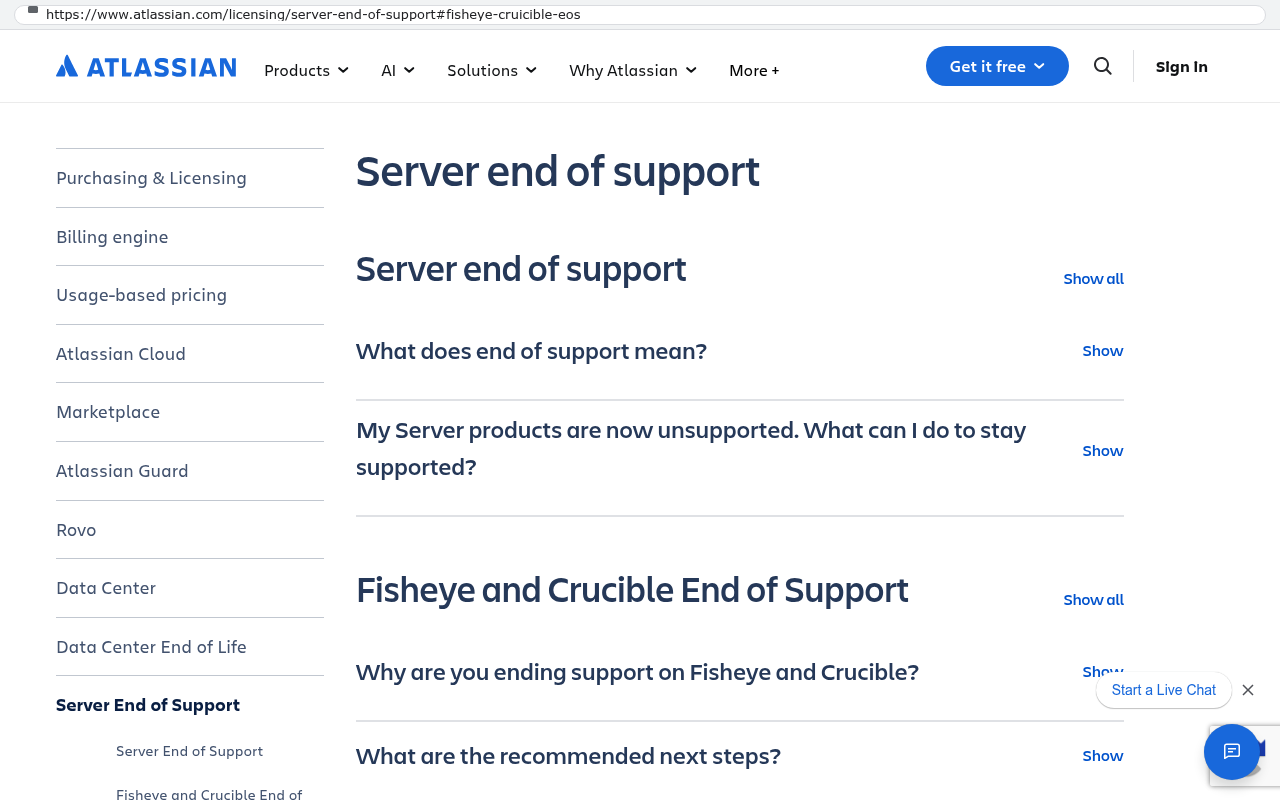The image size is (1280, 800).
Task: Open the Why Atlassian dropdown
Action: point(633,70)
